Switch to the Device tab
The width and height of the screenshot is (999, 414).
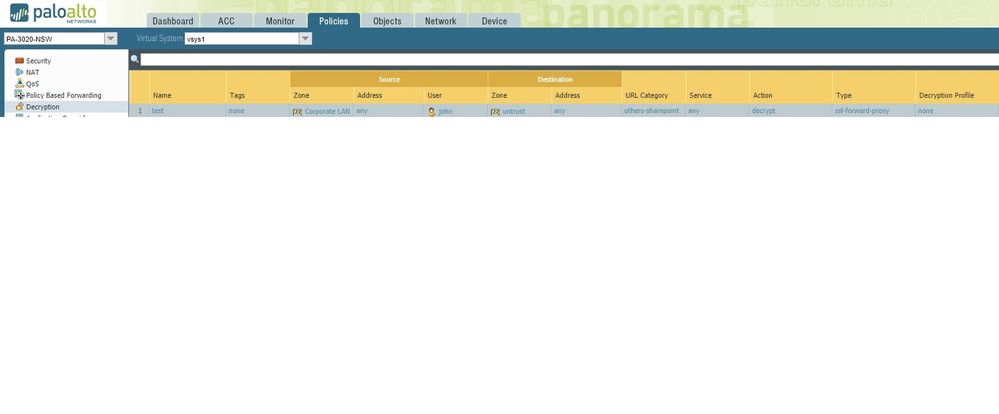tap(494, 21)
